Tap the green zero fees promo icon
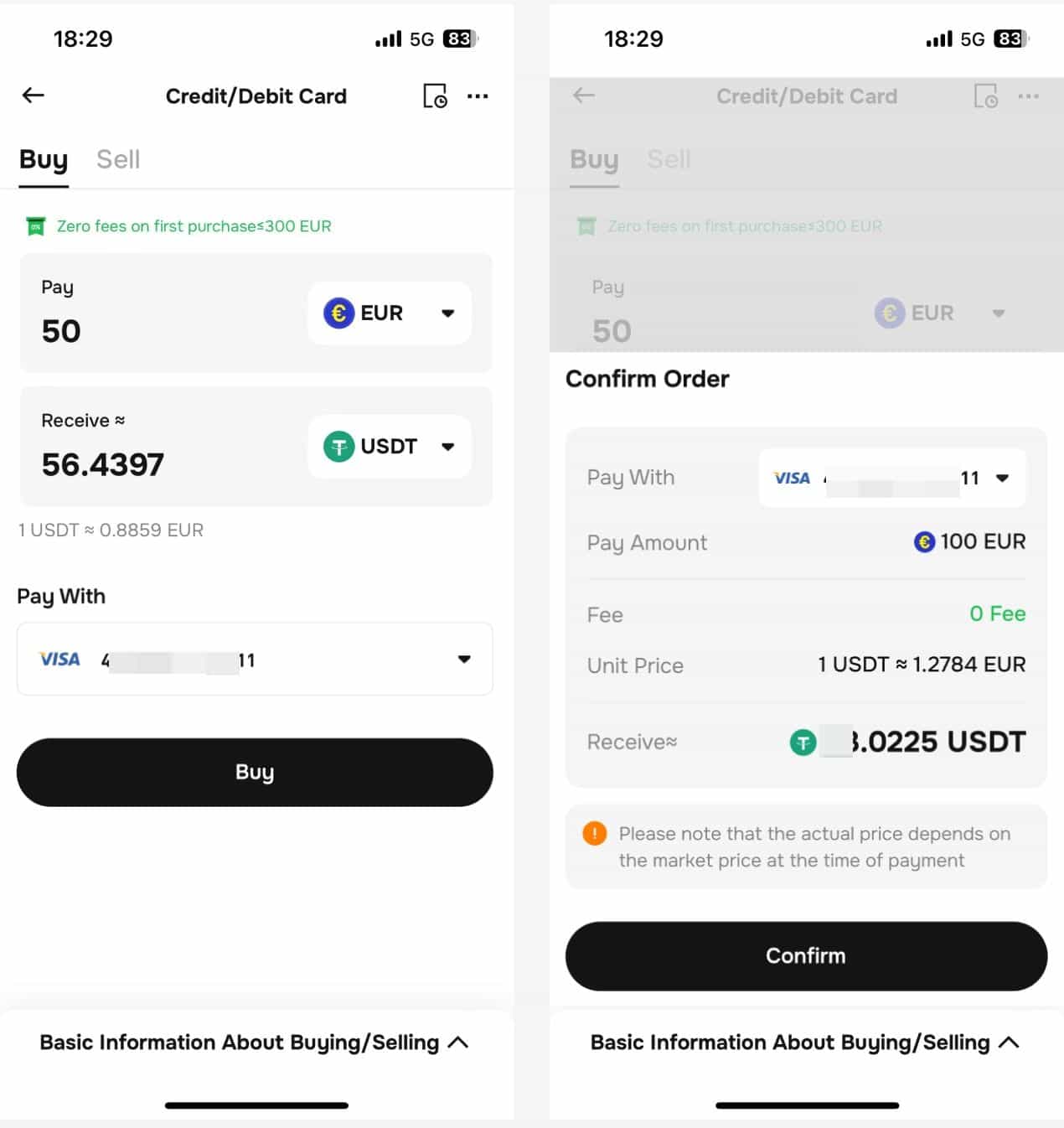This screenshot has height=1128, width=1064. [35, 226]
